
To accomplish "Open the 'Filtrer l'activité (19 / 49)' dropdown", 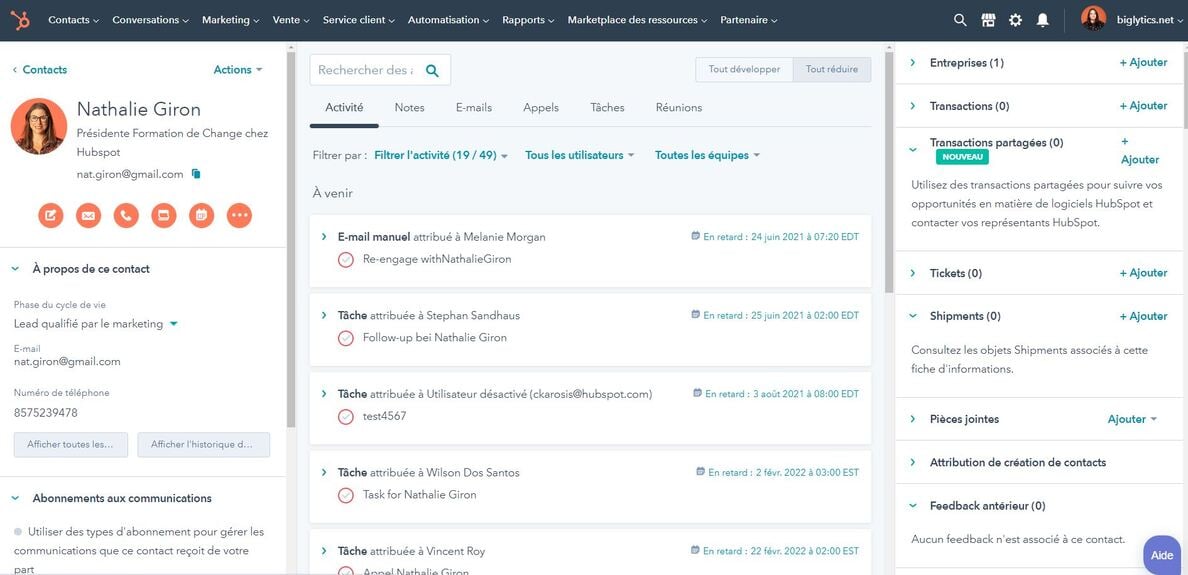I will click(441, 156).
